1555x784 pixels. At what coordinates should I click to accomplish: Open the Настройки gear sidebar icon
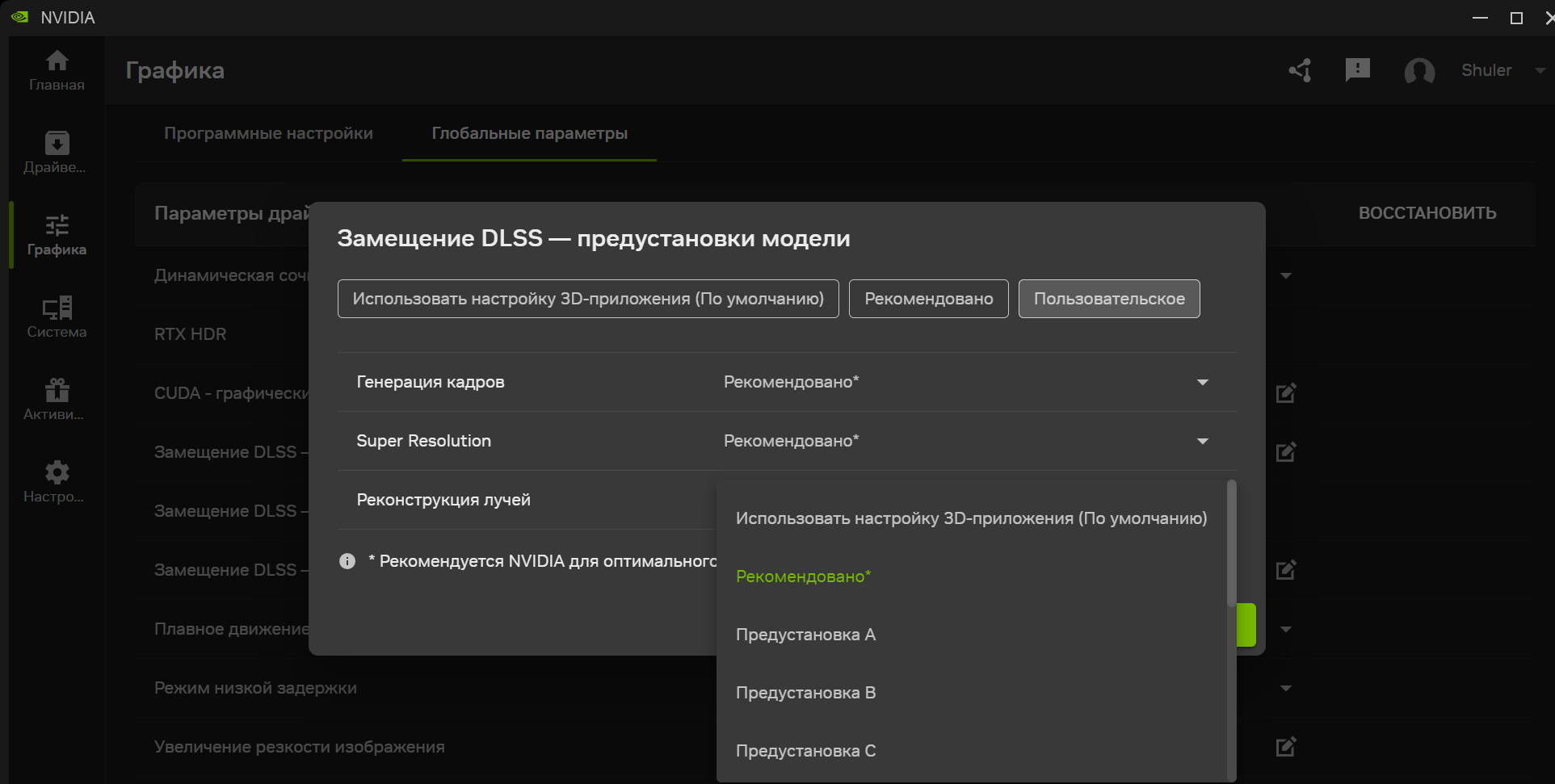tap(57, 472)
